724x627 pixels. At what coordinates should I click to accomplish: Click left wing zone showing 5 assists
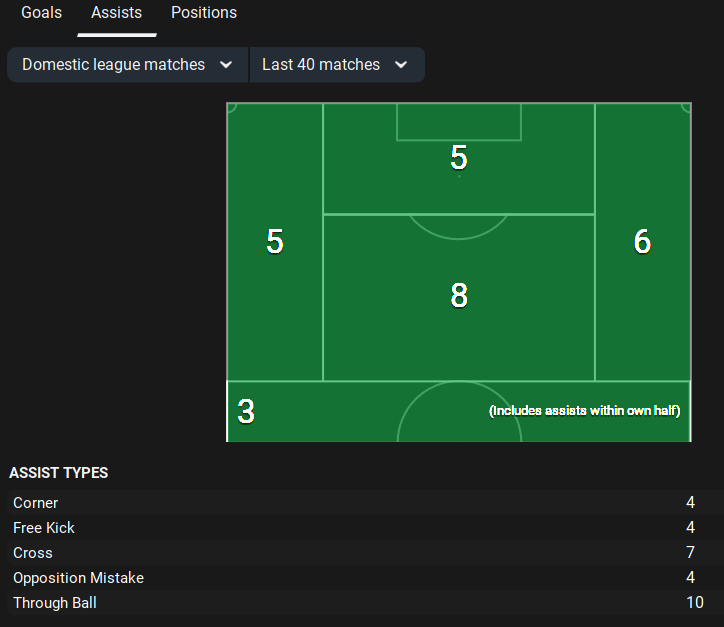(x=275, y=242)
